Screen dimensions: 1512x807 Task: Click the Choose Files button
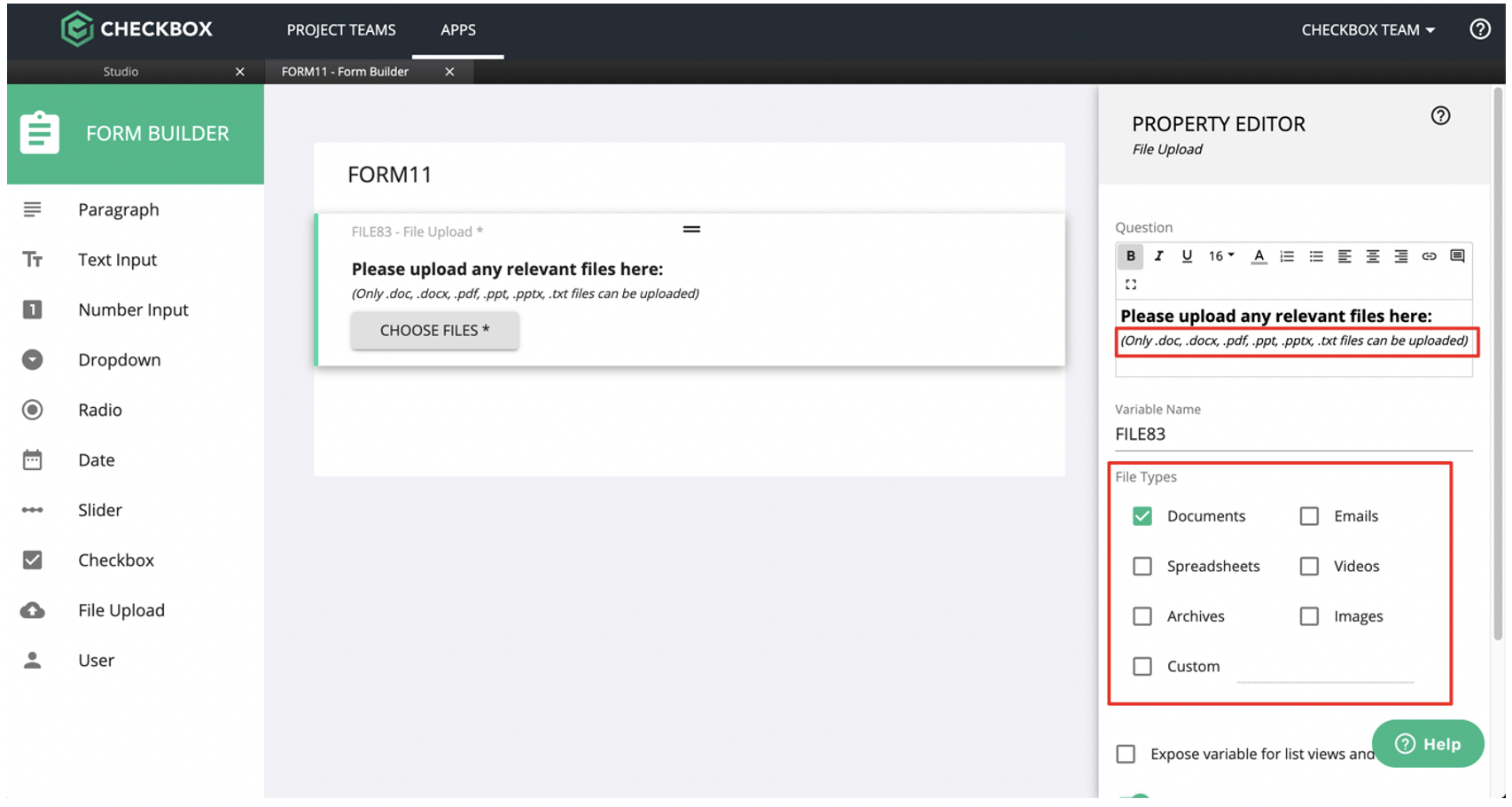pos(434,330)
